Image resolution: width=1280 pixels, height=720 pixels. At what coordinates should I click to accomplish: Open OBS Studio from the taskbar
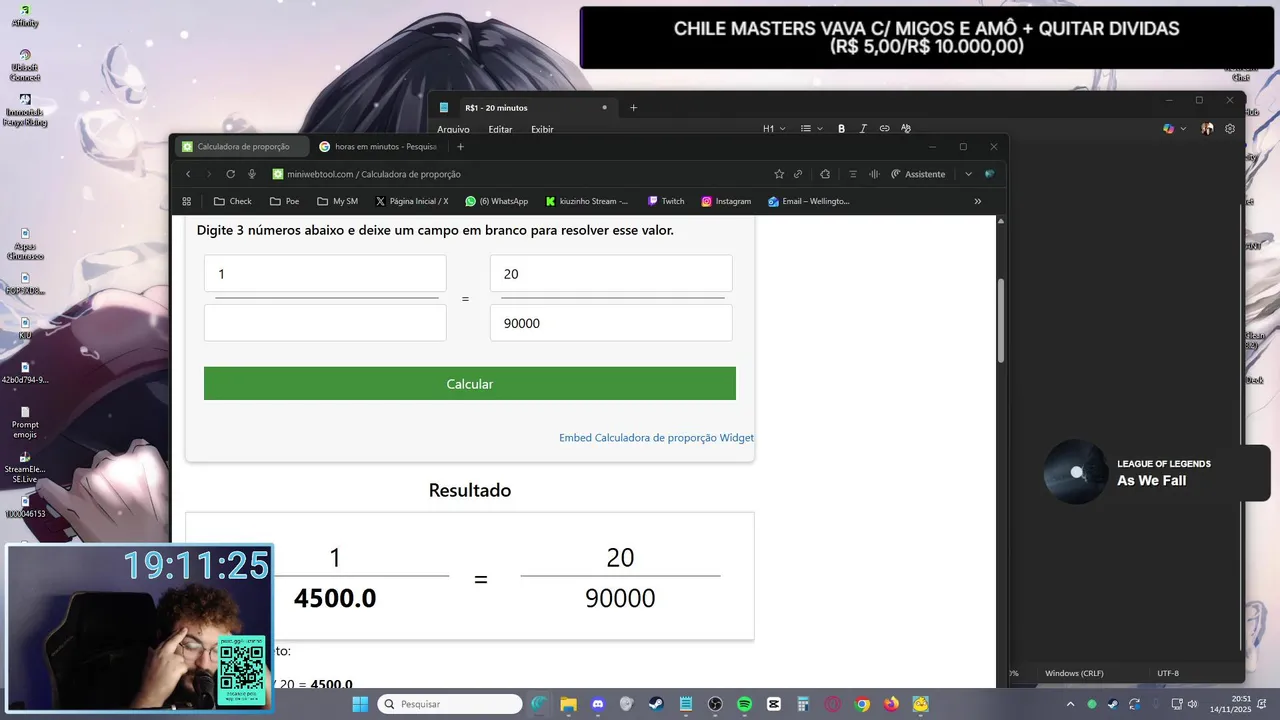coord(715,704)
